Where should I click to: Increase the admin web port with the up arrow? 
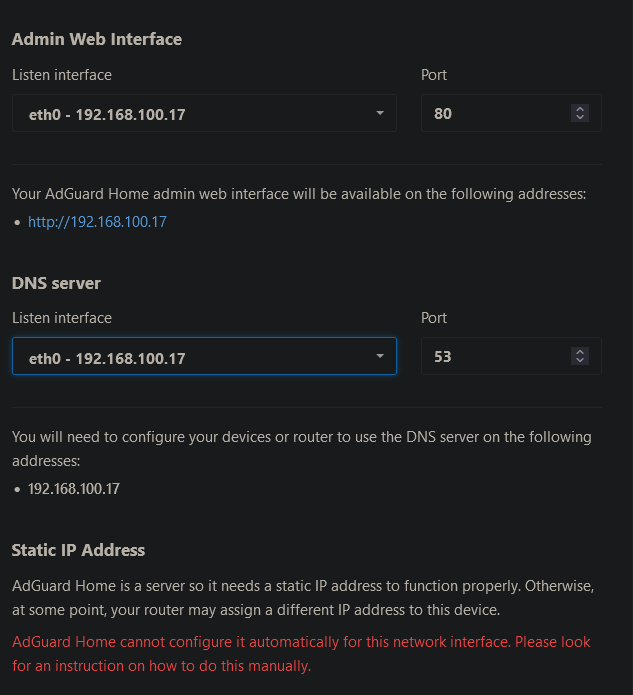click(x=580, y=109)
